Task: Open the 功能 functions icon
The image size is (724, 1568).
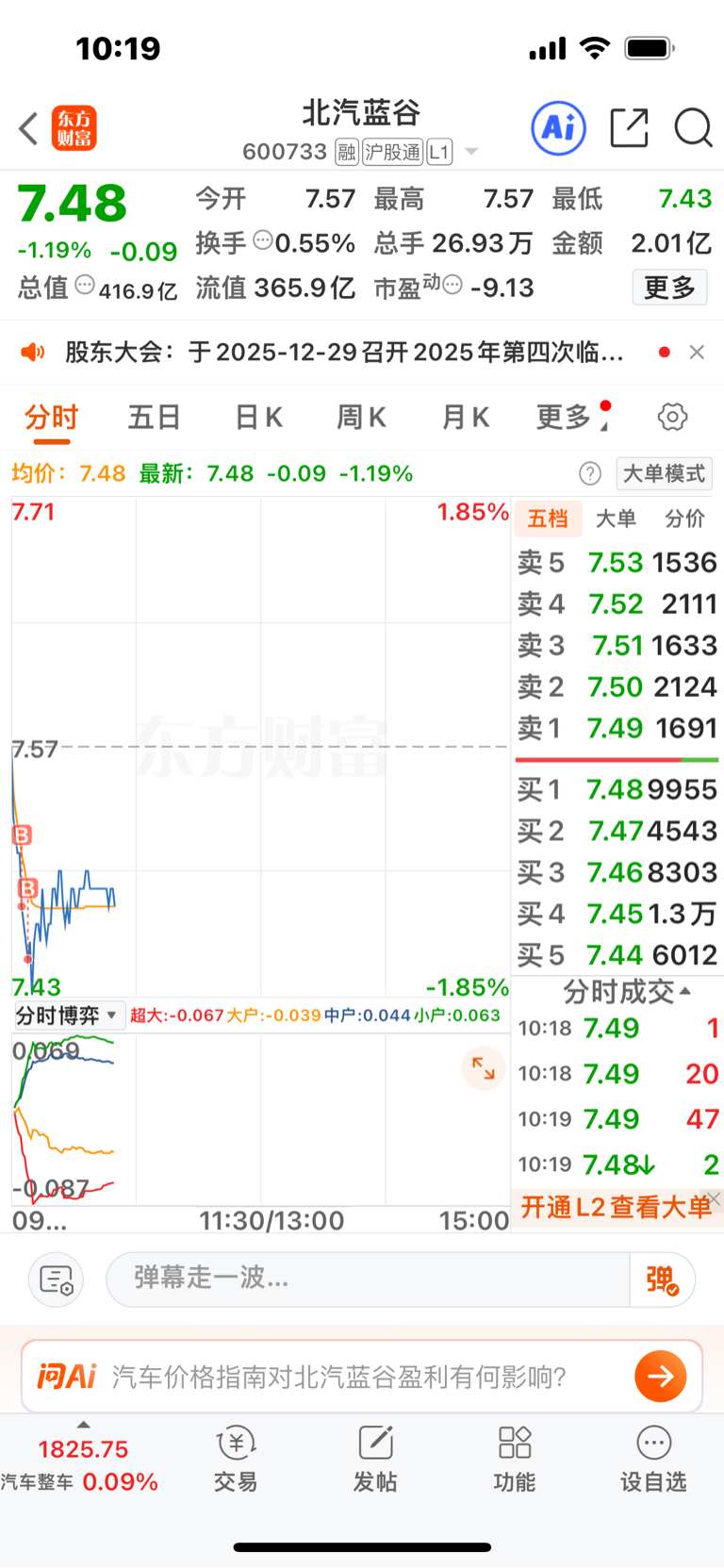Action: click(515, 1459)
